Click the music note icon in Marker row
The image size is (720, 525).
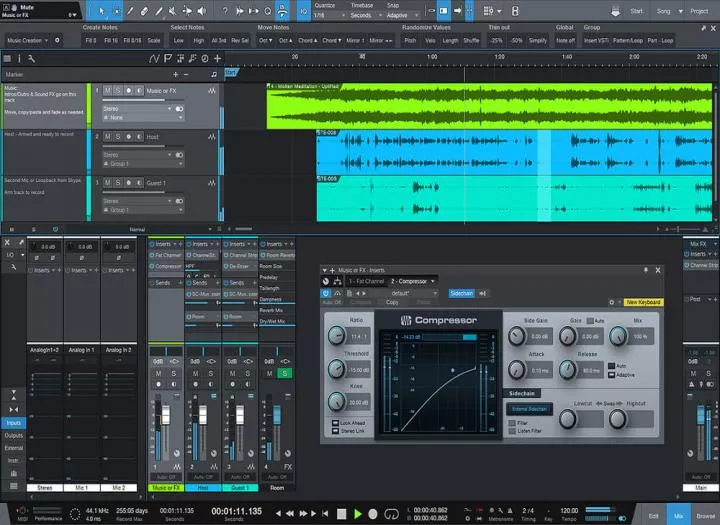(x=214, y=74)
